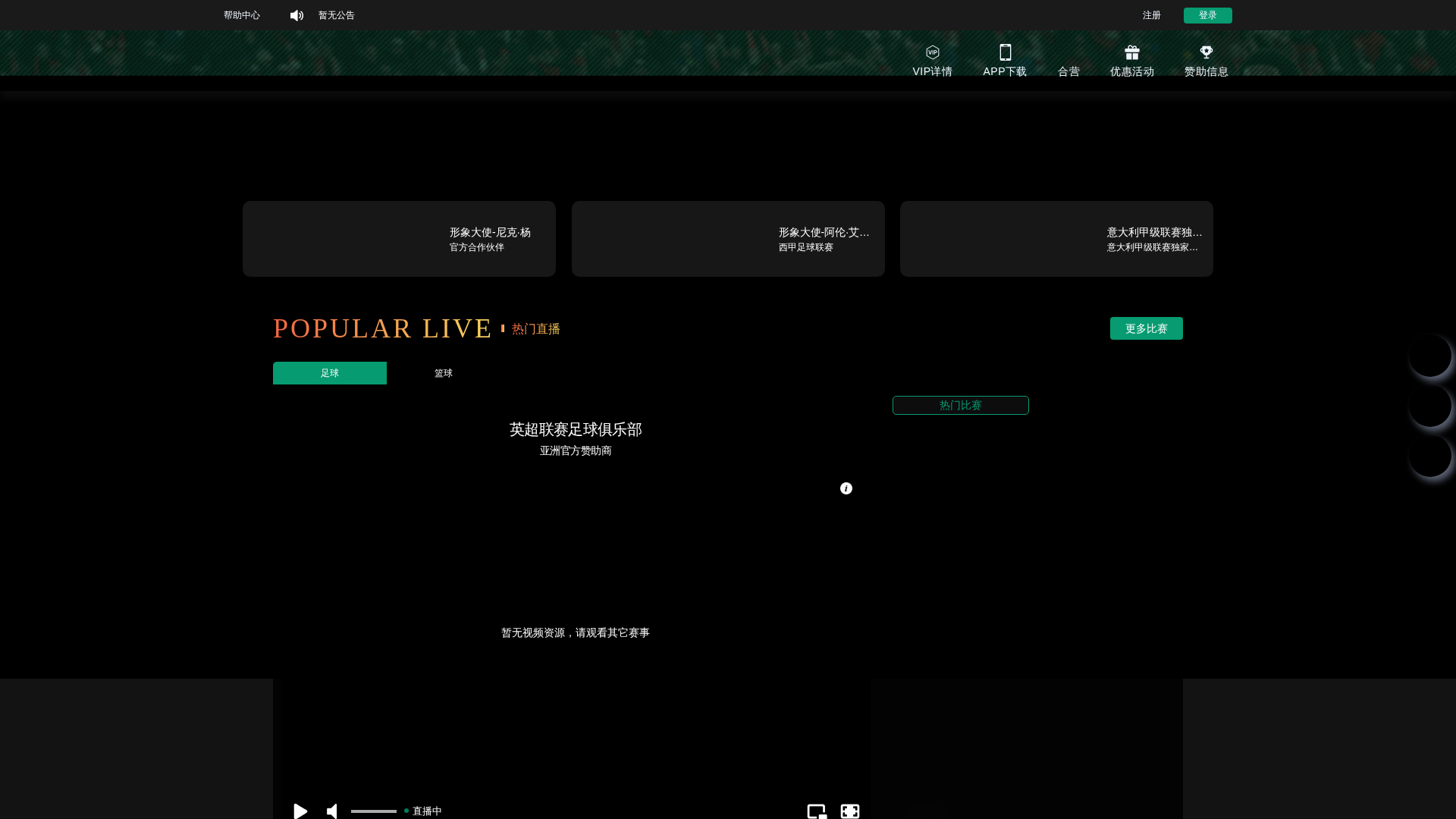Open the 赞助信息 trophy icon
Image resolution: width=1456 pixels, height=819 pixels.
tap(1206, 52)
